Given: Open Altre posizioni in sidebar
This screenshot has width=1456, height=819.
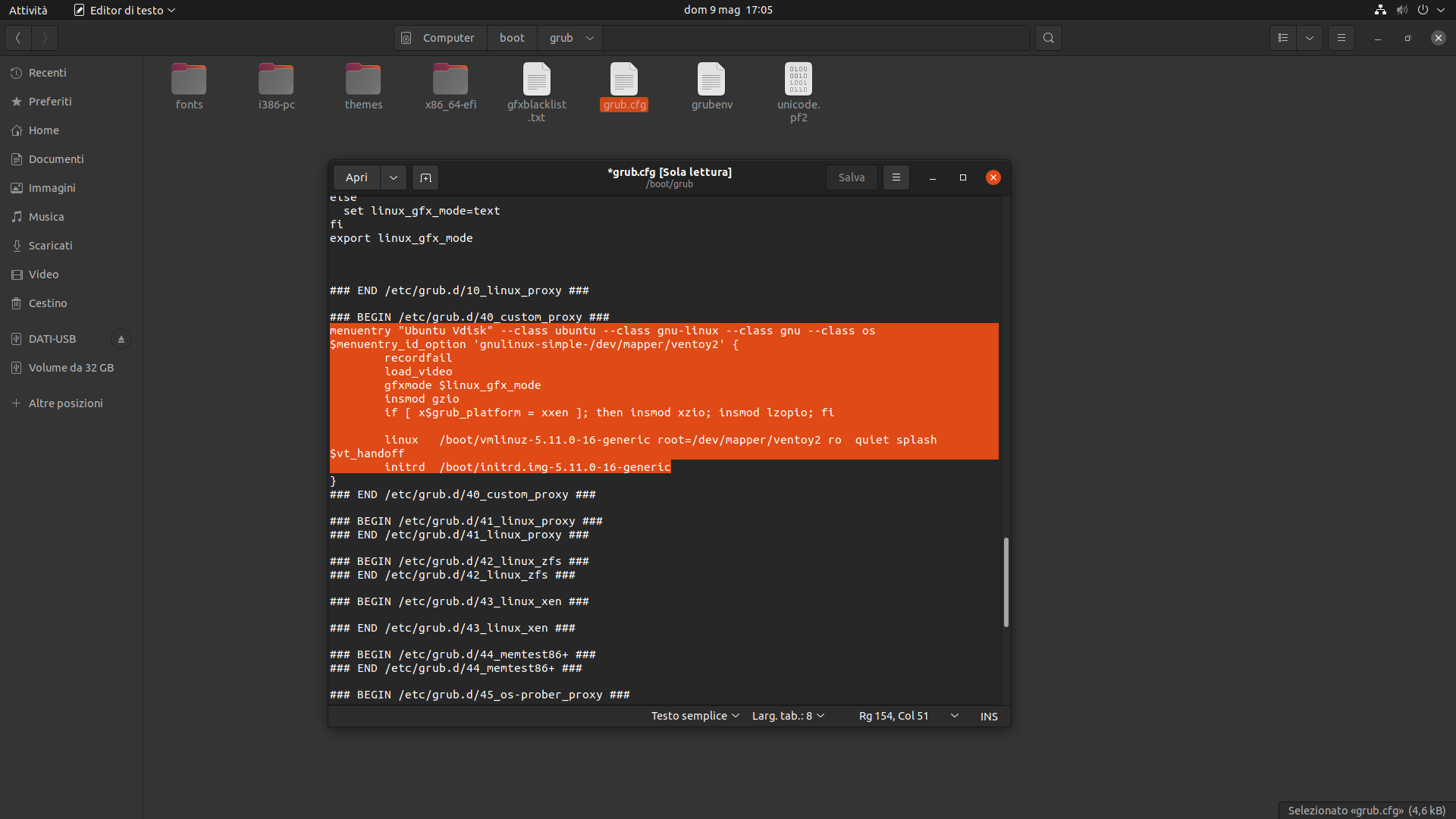Looking at the screenshot, I should [71, 403].
